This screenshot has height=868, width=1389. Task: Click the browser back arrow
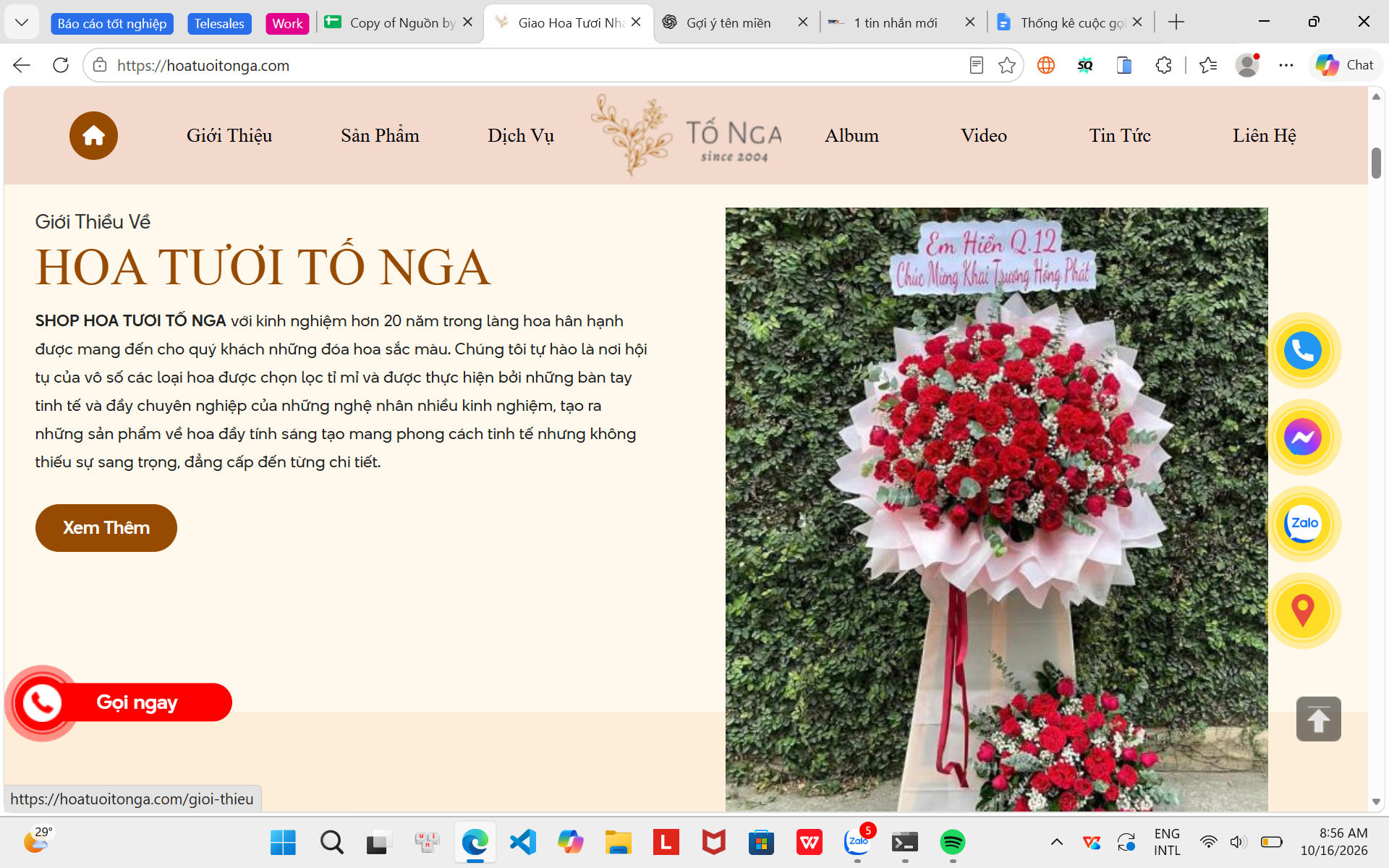(22, 66)
